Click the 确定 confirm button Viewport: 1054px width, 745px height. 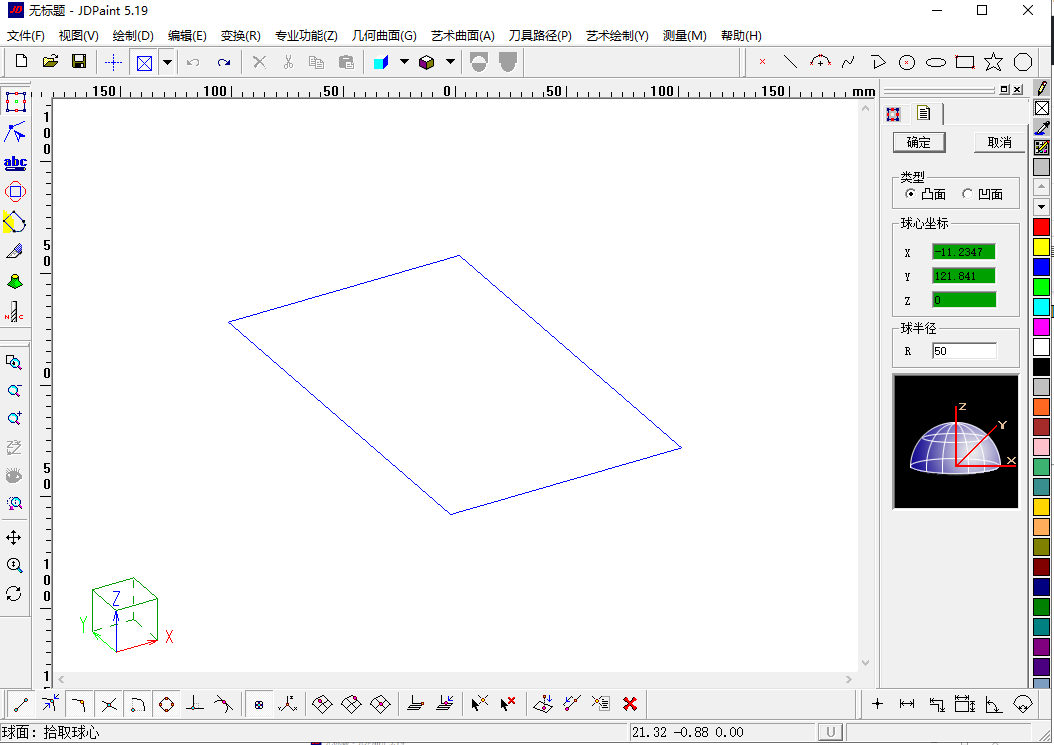(919, 143)
